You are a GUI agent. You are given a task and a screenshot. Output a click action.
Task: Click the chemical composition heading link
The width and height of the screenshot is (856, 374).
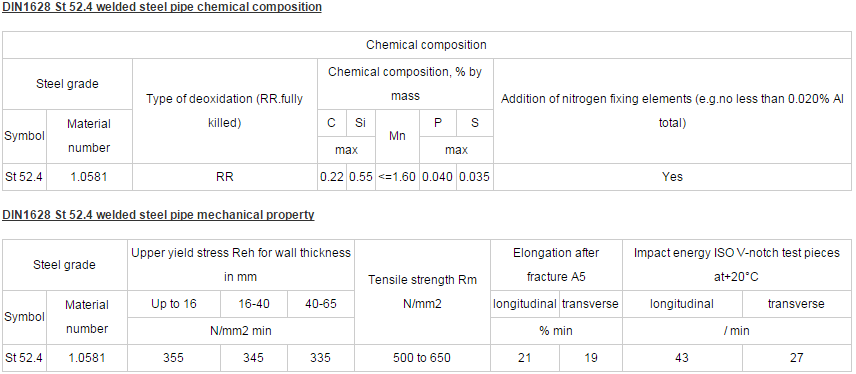tap(162, 7)
